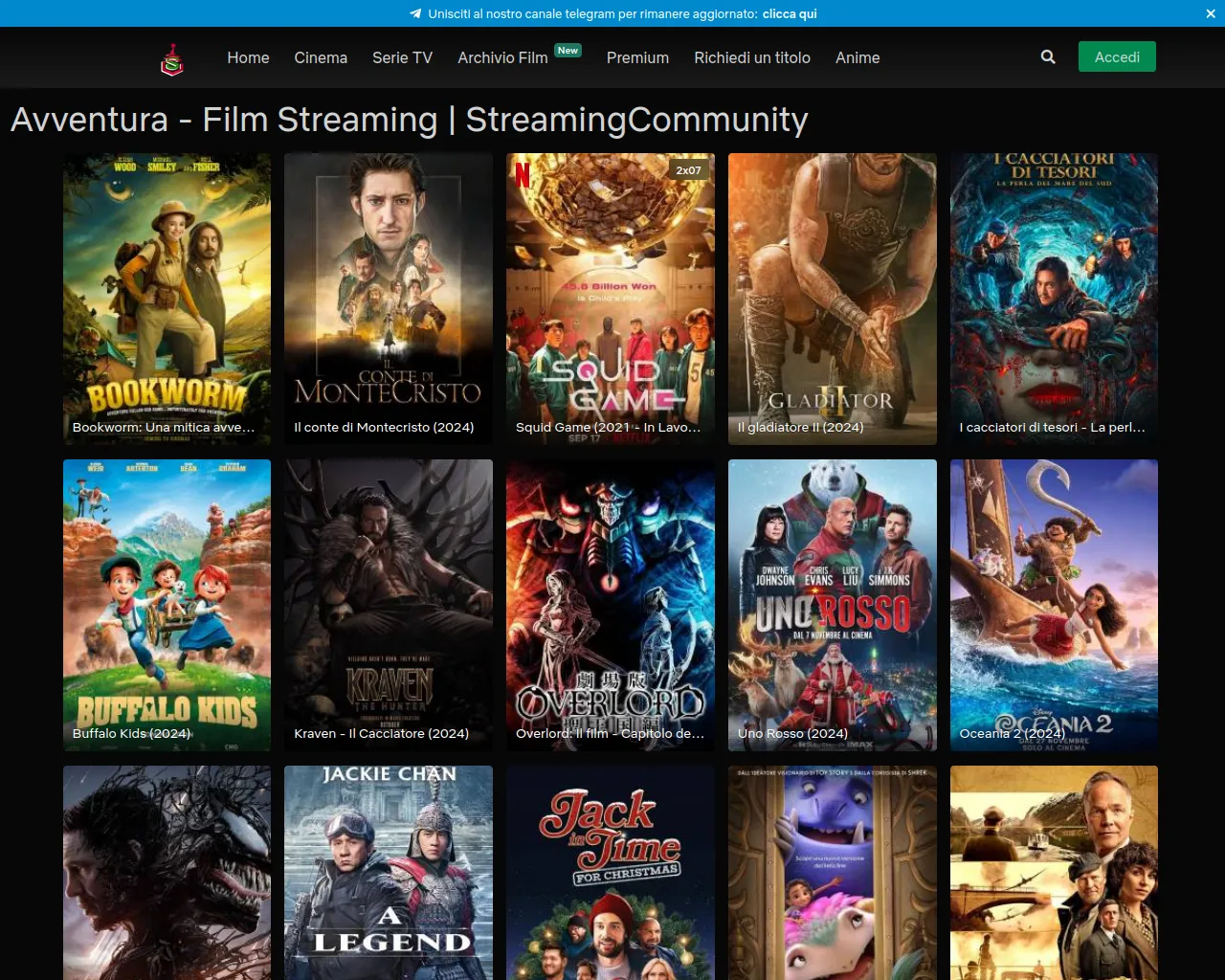This screenshot has height=980, width=1225.
Task: Open the Anime section
Action: tap(857, 57)
